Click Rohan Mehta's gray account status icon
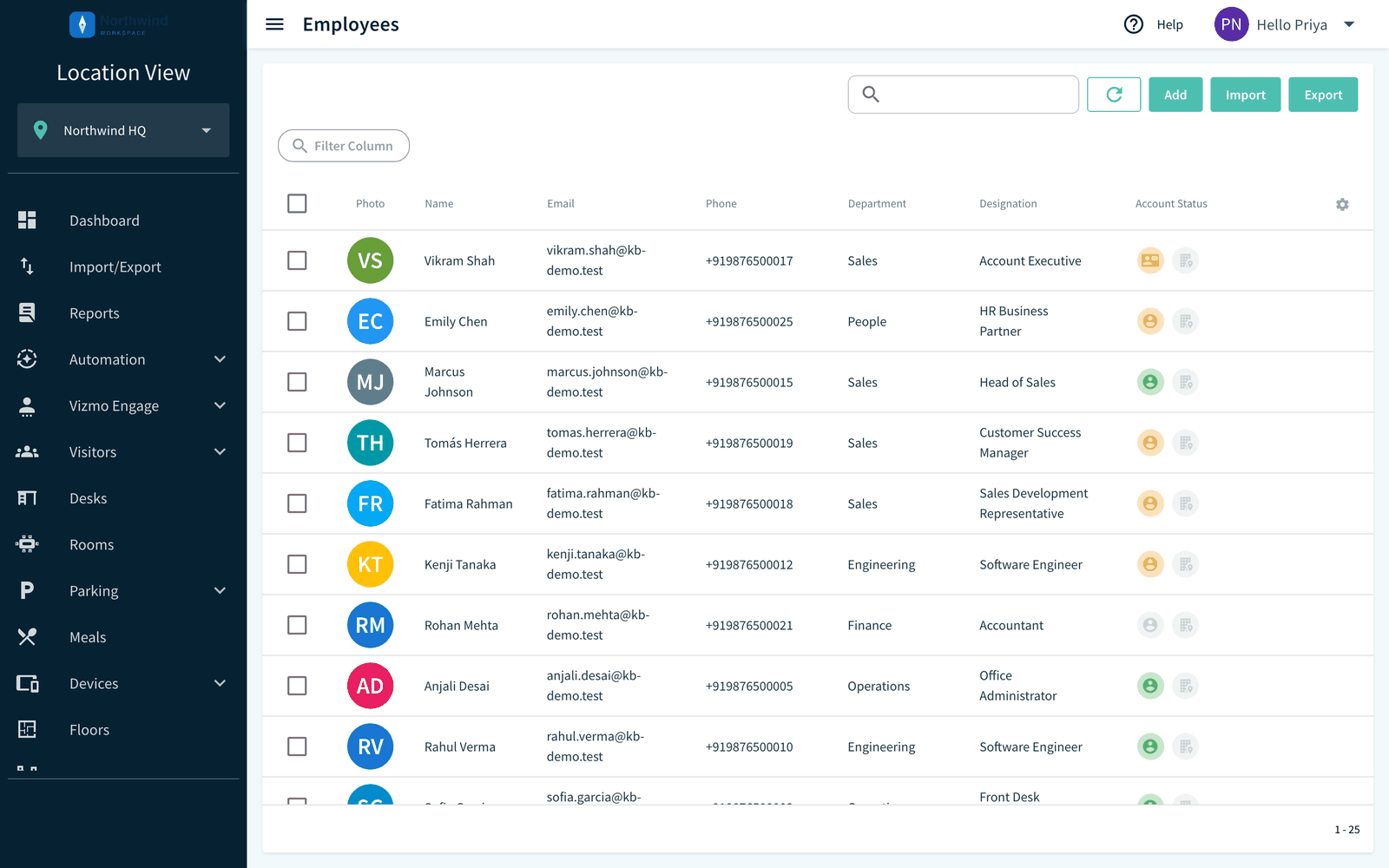The height and width of the screenshot is (868, 1389). 1150,625
